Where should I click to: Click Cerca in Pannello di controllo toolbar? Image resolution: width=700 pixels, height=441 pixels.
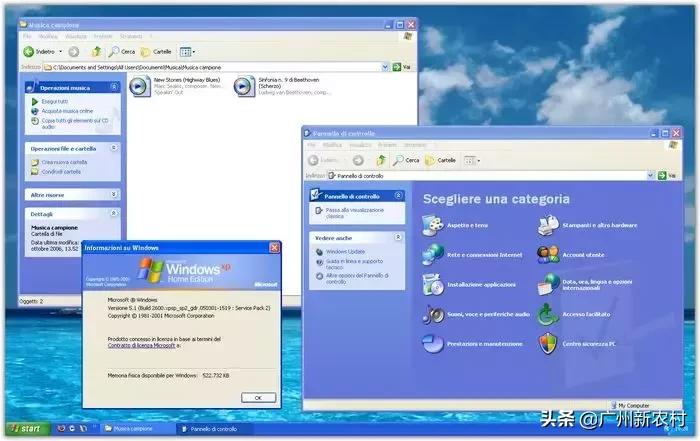(406, 160)
